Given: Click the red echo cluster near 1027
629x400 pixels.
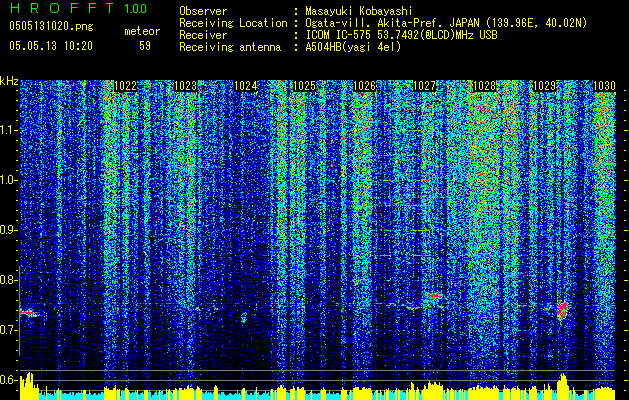Looking at the screenshot, I should (433, 297).
